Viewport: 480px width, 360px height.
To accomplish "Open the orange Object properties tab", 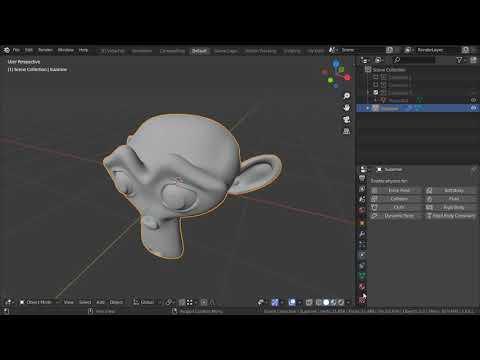I will coord(362,223).
